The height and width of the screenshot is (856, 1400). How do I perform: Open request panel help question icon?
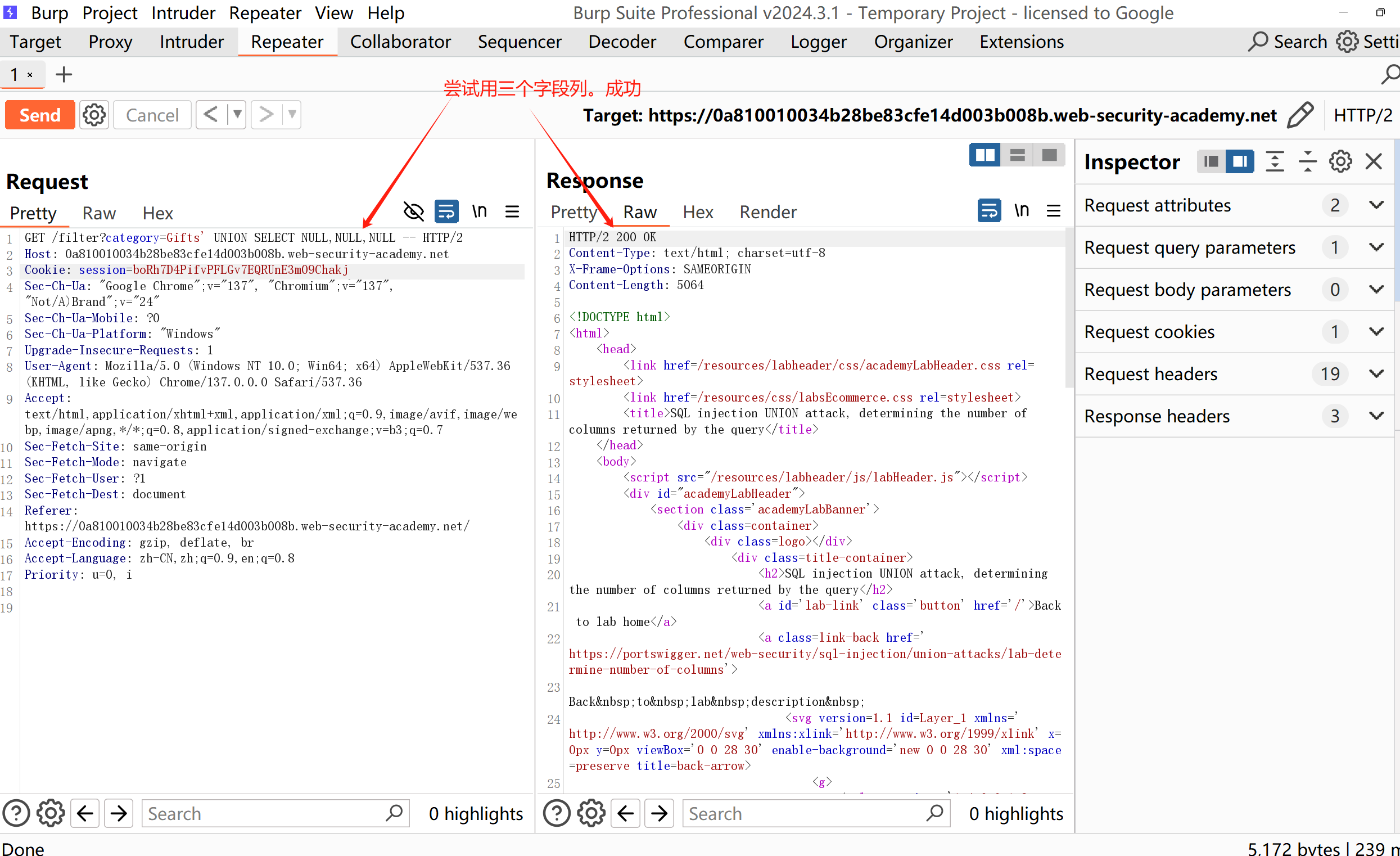(x=16, y=813)
